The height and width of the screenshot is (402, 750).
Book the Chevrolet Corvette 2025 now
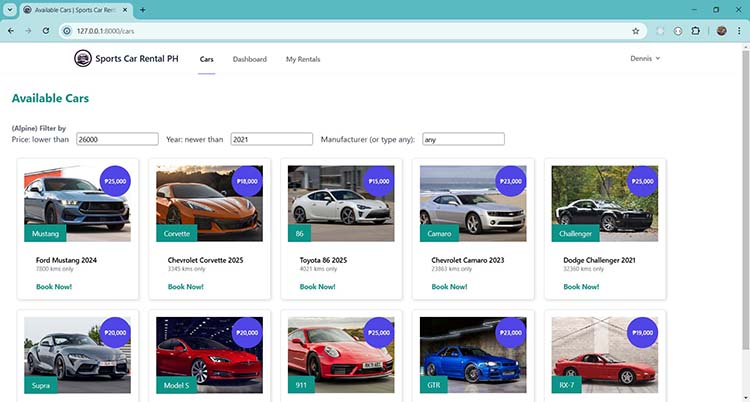[186, 287]
